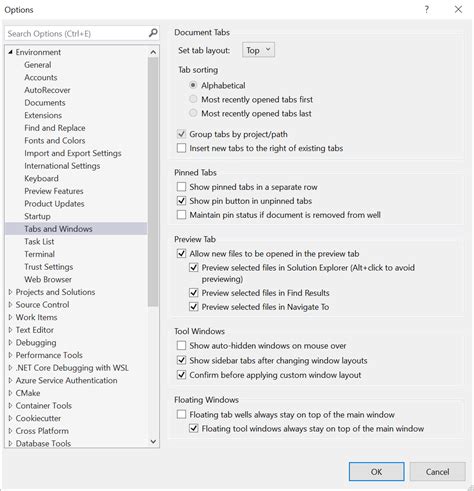474x491 pixels.
Task: Select Fonts and Colors in tree
Action: point(55,140)
